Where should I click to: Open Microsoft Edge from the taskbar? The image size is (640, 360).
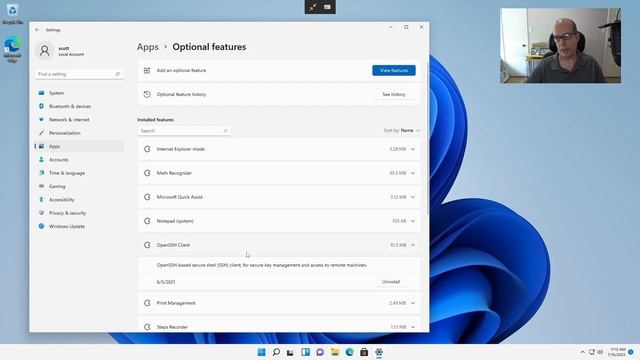point(349,352)
